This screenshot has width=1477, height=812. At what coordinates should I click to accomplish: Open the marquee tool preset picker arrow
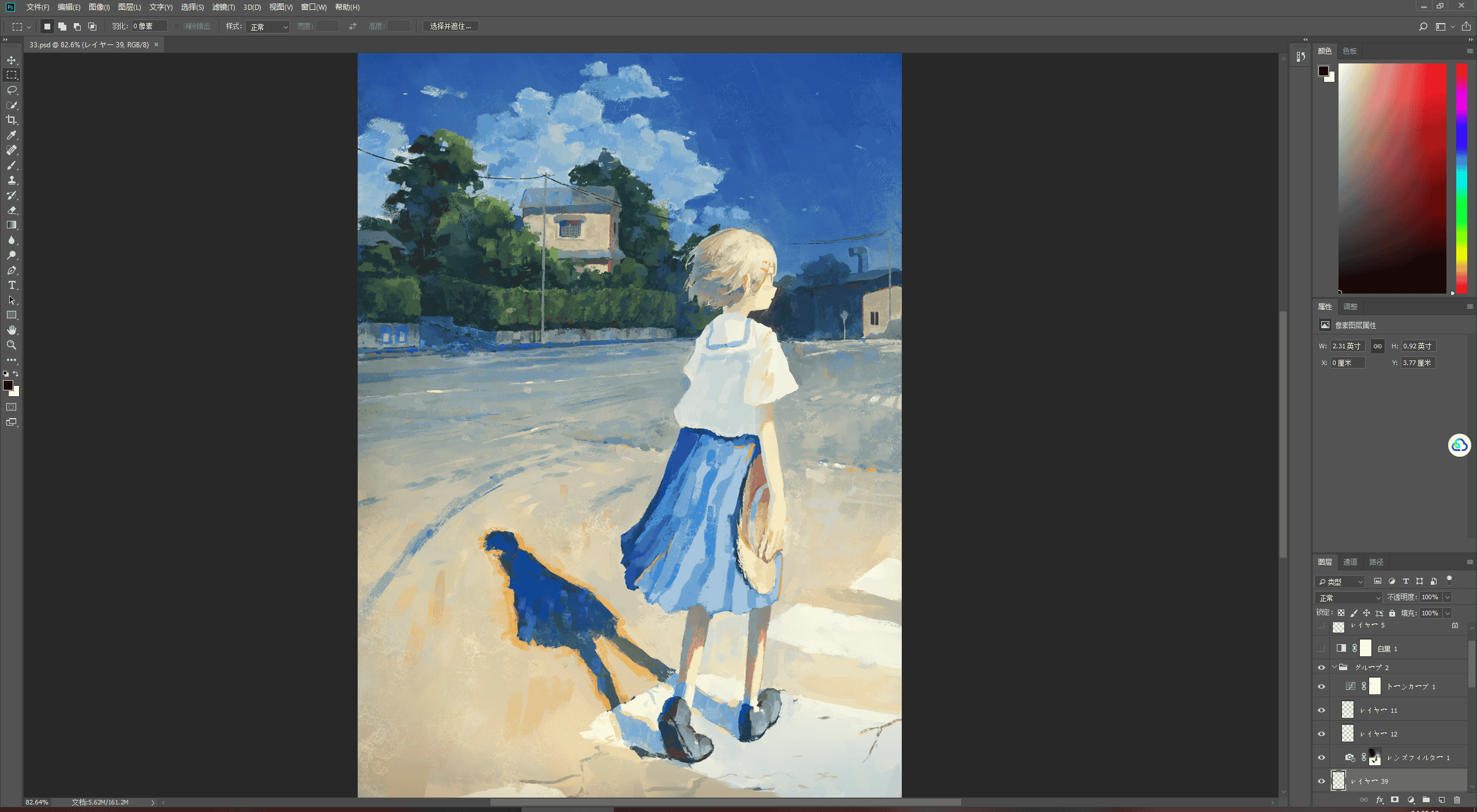point(28,27)
